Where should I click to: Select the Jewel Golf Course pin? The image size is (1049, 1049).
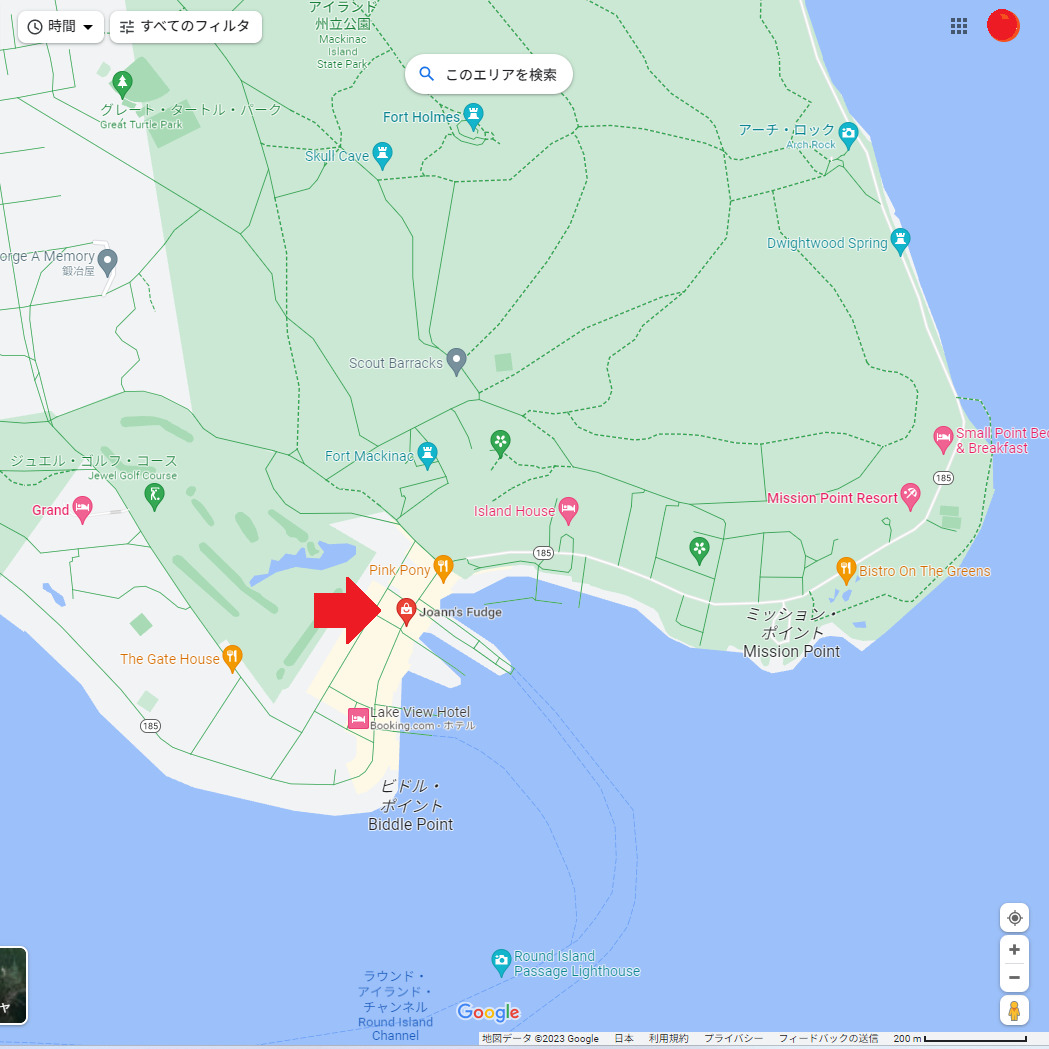point(155,496)
